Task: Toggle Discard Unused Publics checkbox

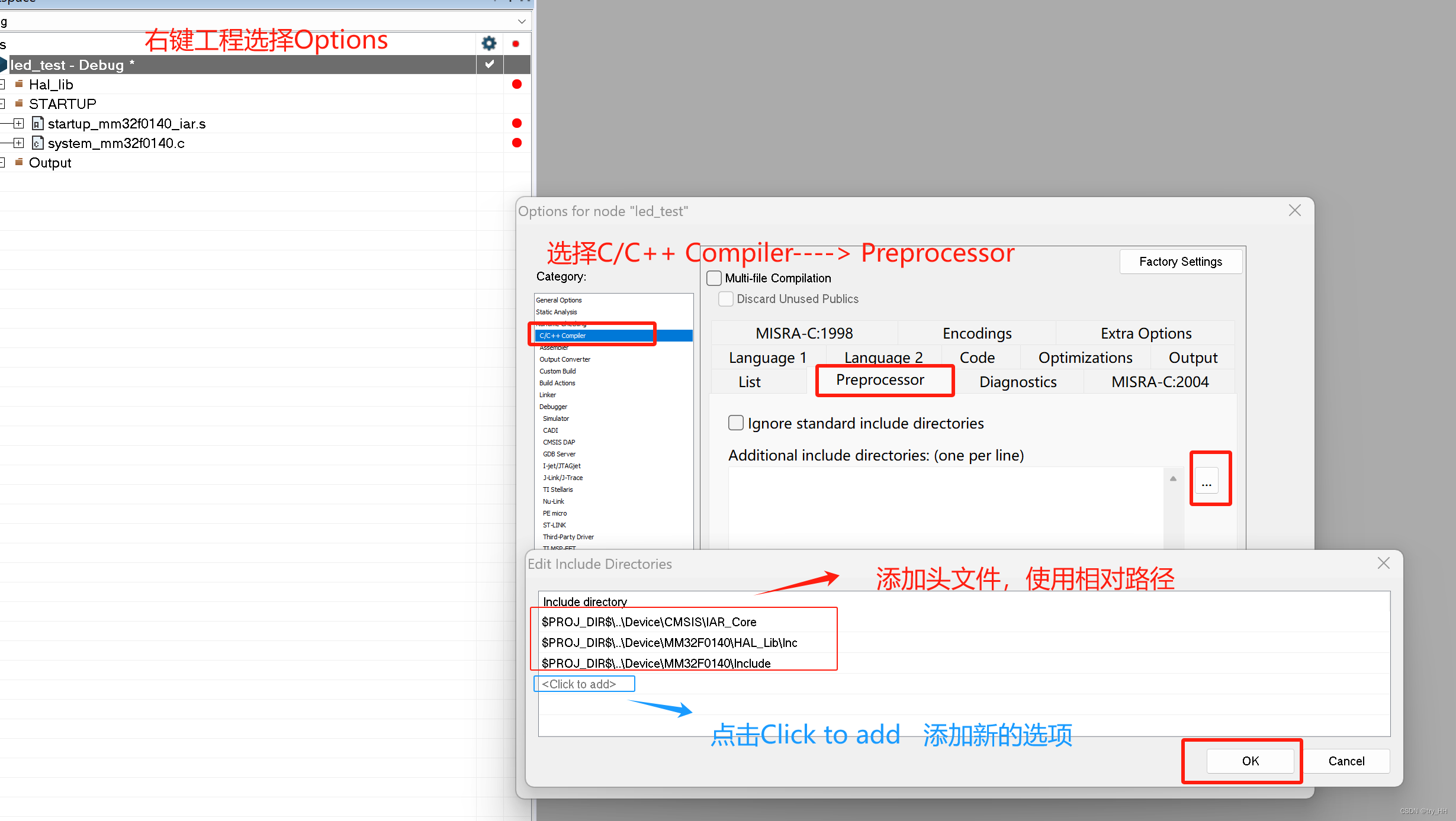Action: pyautogui.click(x=726, y=299)
